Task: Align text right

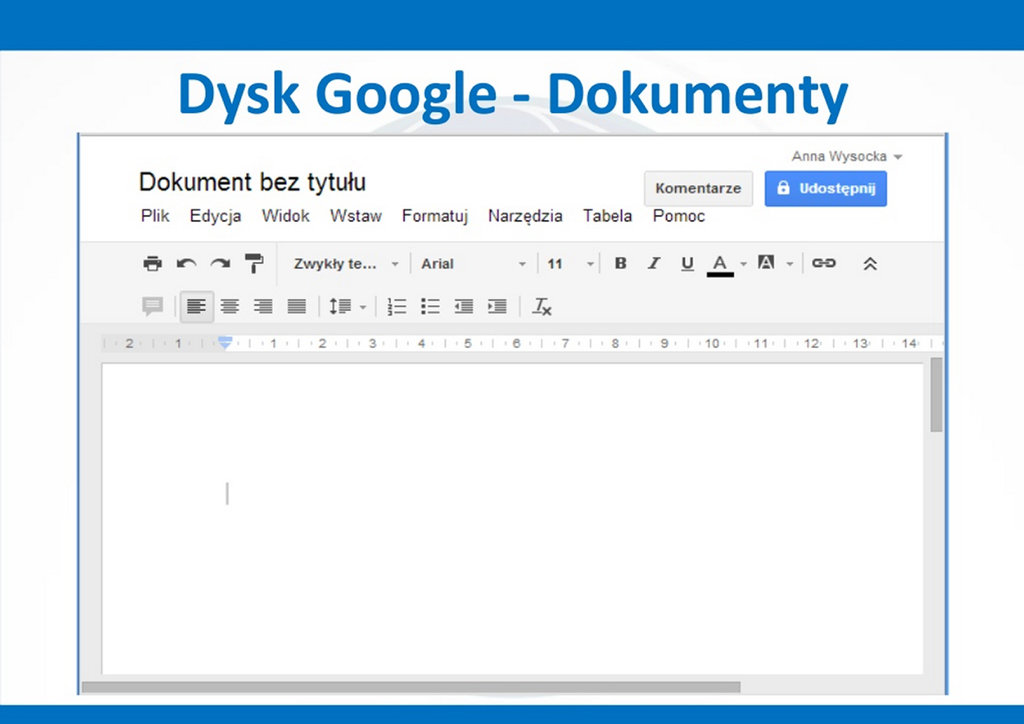Action: [x=263, y=306]
